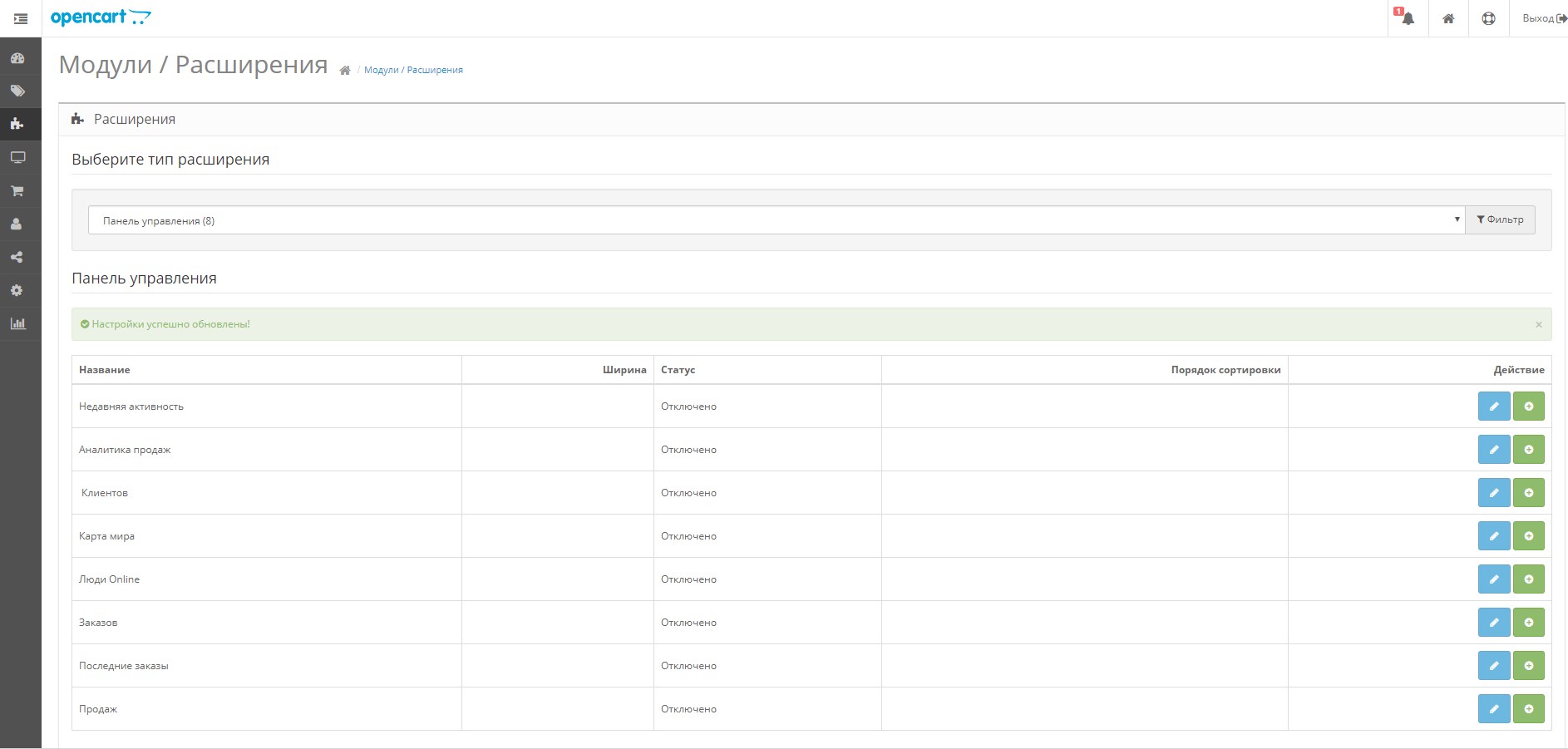Edit the Аналитика продаж extension

coord(1493,450)
